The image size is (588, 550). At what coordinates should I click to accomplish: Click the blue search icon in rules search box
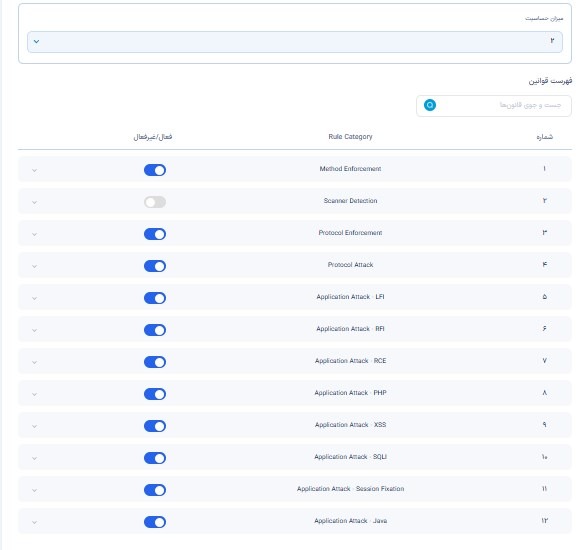[430, 105]
